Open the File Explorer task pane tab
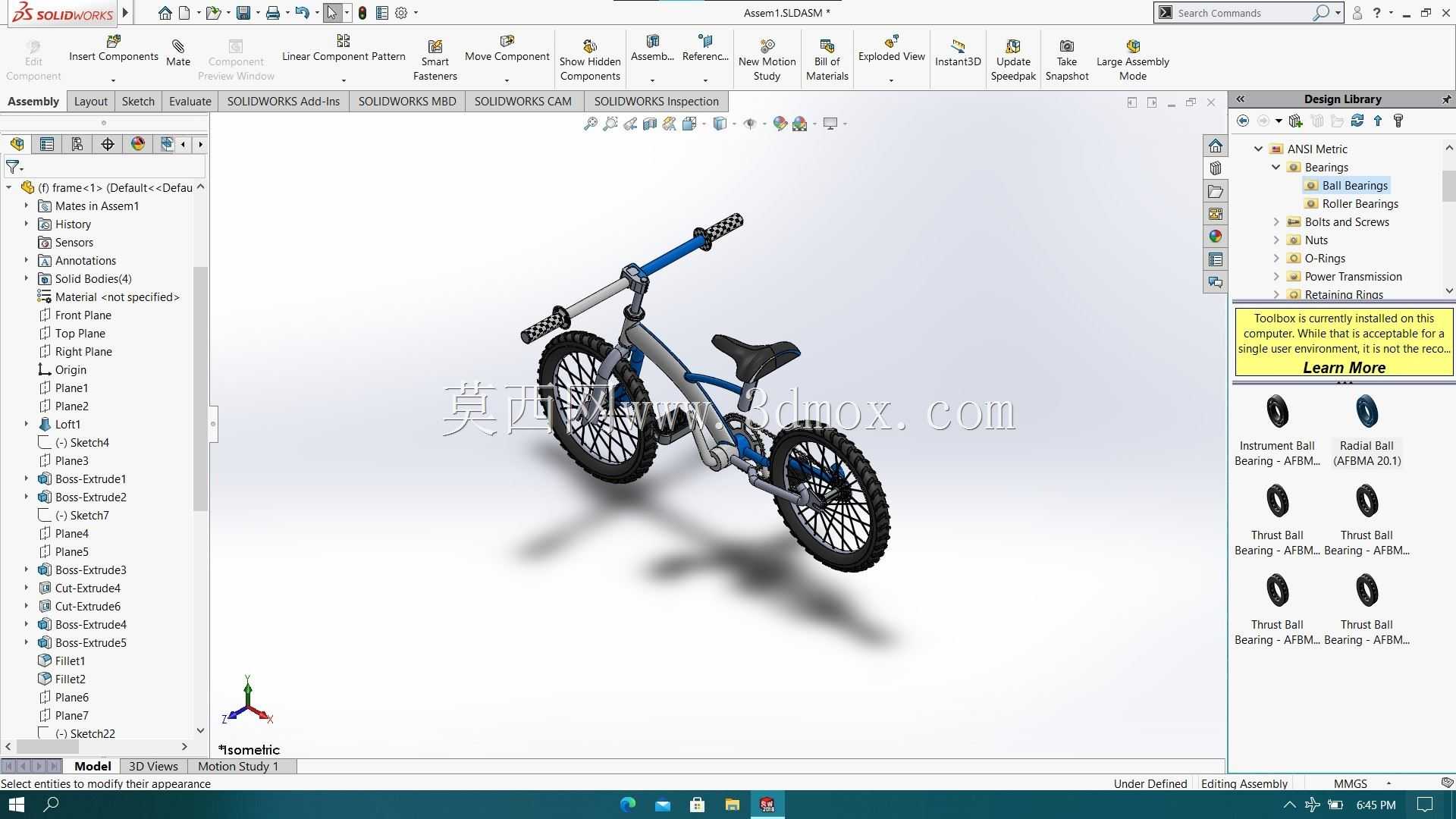This screenshot has height=819, width=1456. (1216, 191)
